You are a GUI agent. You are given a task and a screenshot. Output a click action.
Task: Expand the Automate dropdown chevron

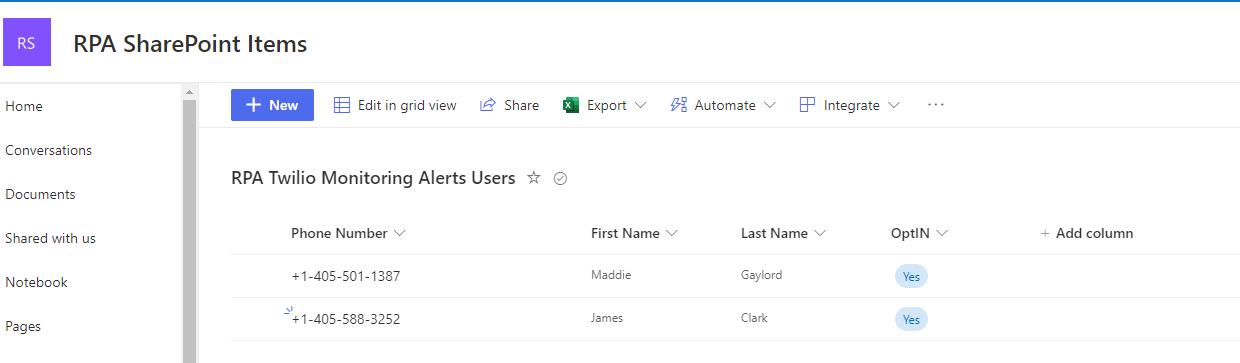pyautogui.click(x=769, y=105)
